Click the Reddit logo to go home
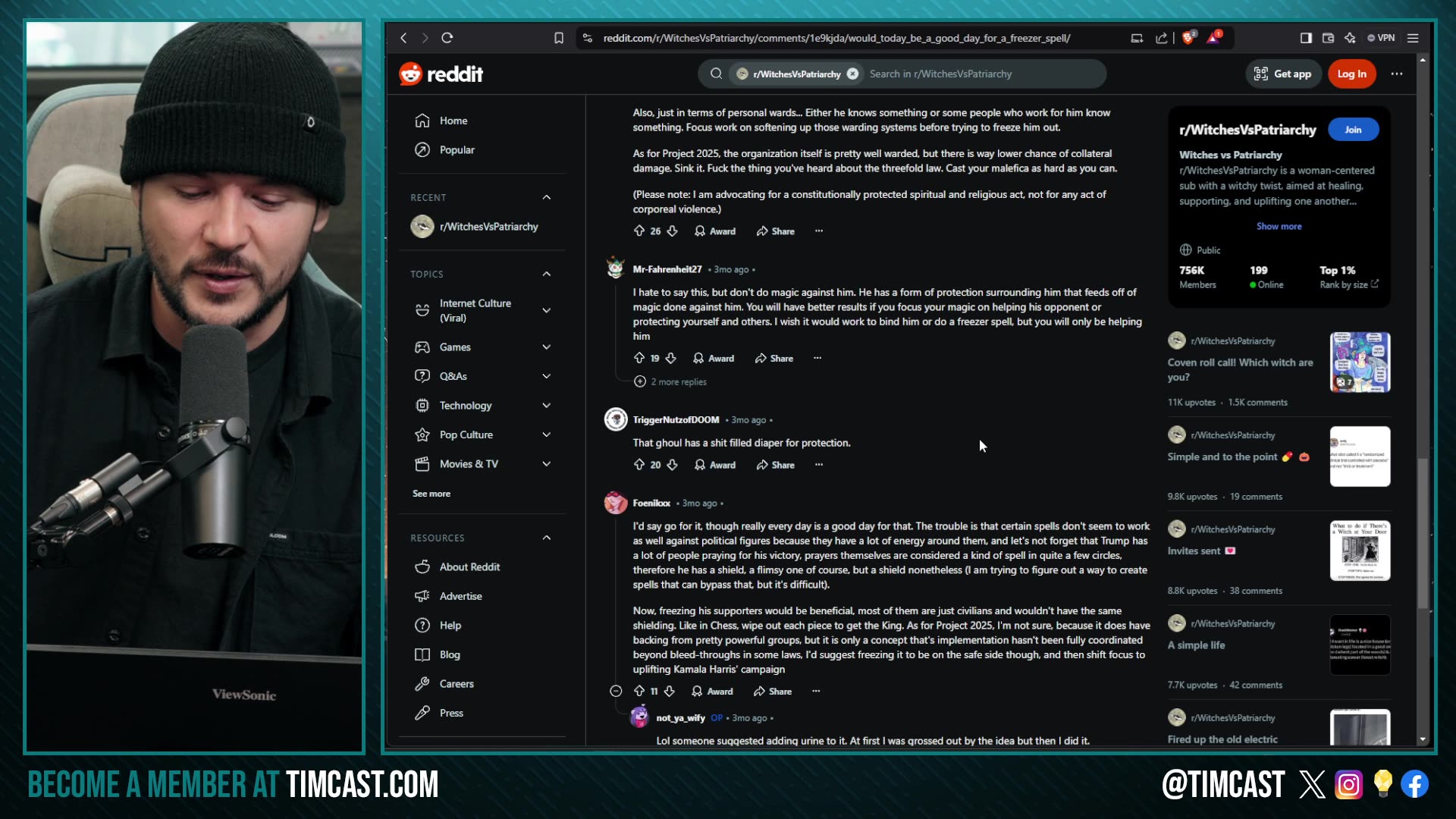1456x819 pixels. point(441,74)
